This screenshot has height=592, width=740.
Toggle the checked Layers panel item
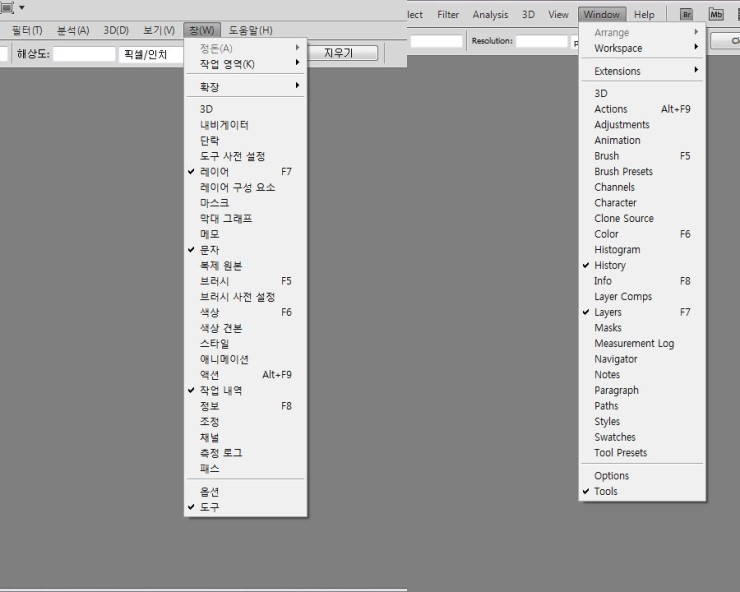tap(642, 312)
